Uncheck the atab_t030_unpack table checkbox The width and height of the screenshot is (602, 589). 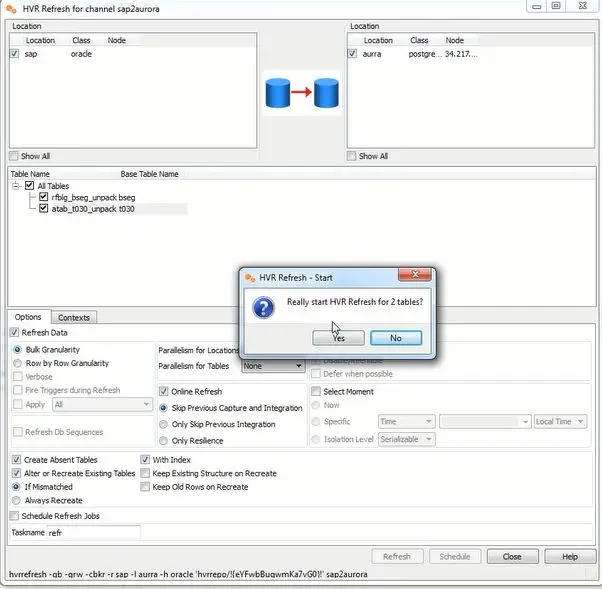[43, 208]
